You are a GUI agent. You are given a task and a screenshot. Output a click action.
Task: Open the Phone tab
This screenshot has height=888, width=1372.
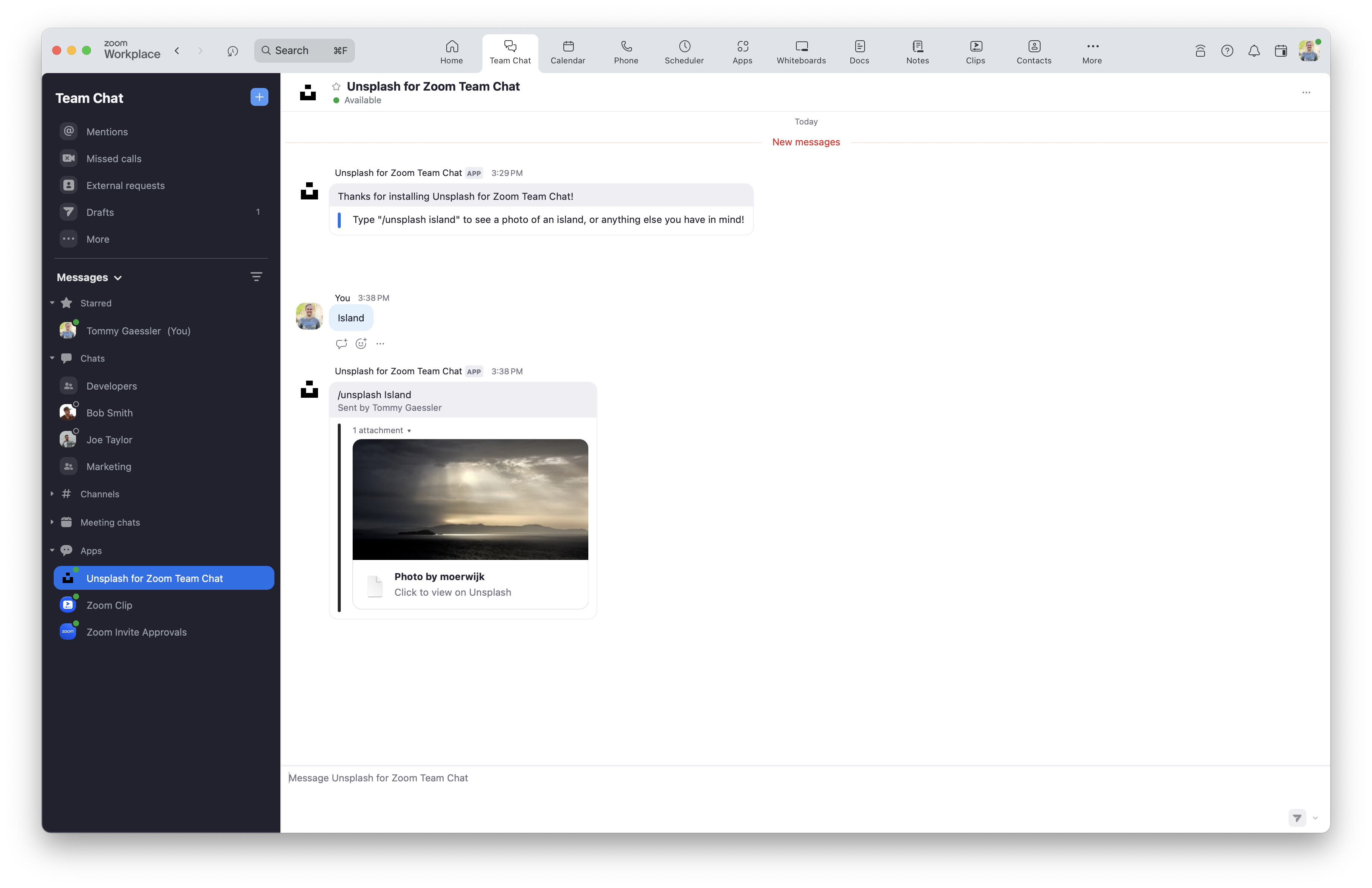pyautogui.click(x=626, y=52)
